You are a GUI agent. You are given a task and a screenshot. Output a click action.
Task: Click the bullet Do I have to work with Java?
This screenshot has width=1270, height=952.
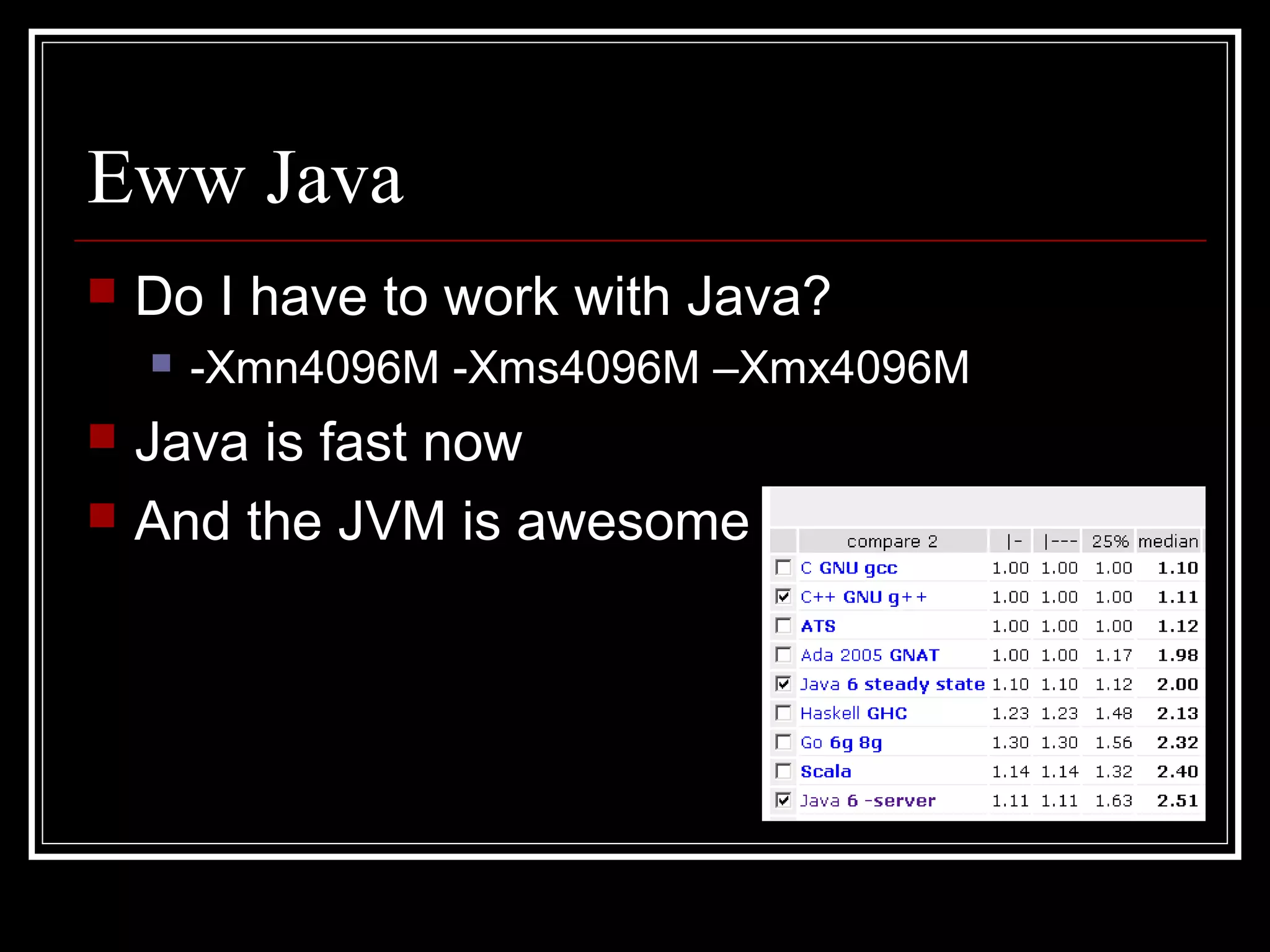[x=482, y=297]
